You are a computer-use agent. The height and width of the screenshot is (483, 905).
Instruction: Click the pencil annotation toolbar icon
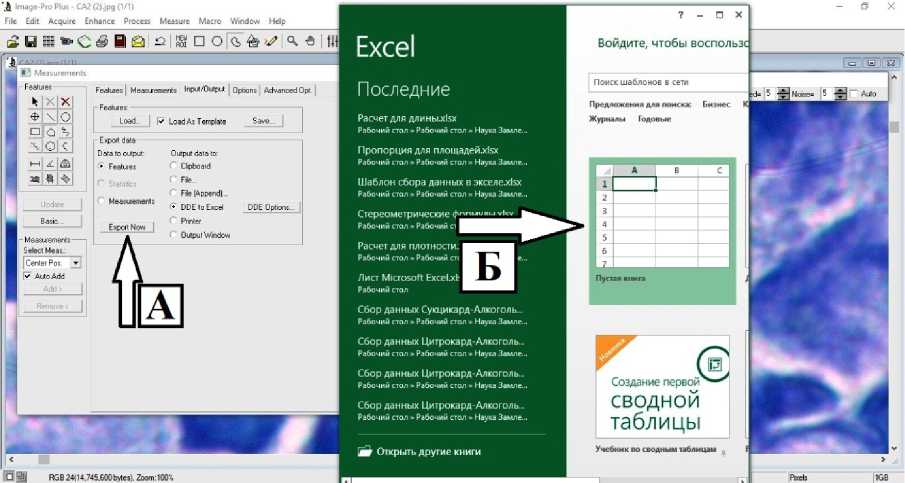click(271, 41)
